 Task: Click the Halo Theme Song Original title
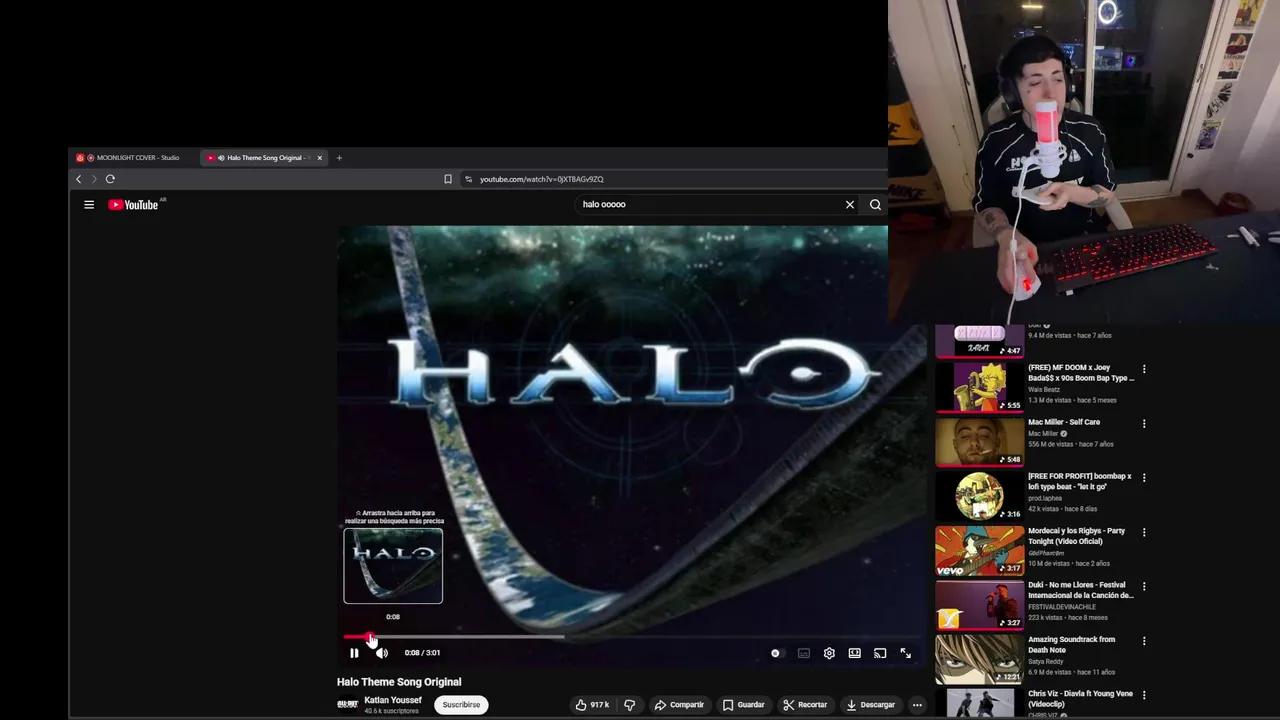[399, 682]
